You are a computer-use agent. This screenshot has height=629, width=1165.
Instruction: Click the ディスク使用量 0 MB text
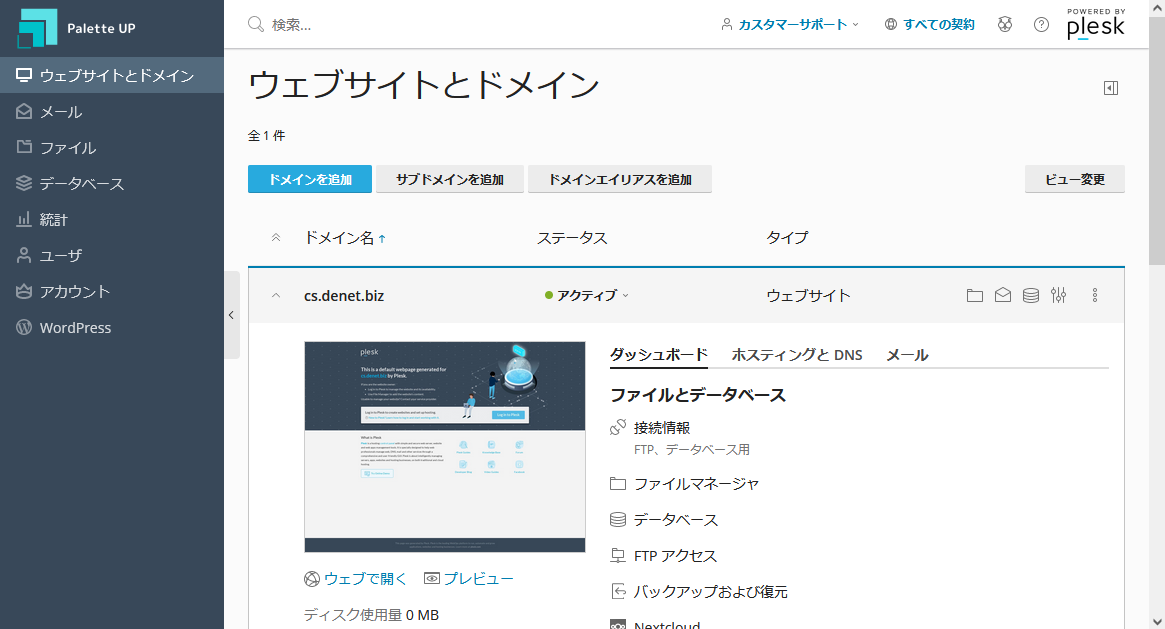click(371, 615)
